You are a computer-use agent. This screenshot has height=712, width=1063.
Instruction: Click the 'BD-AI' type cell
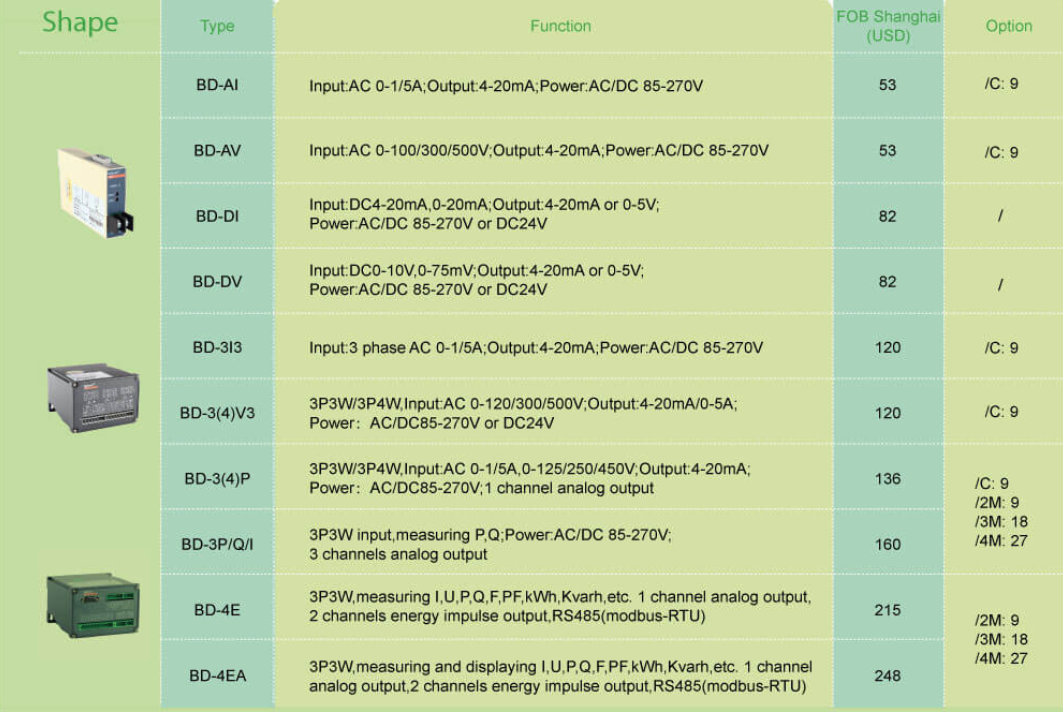click(x=217, y=85)
